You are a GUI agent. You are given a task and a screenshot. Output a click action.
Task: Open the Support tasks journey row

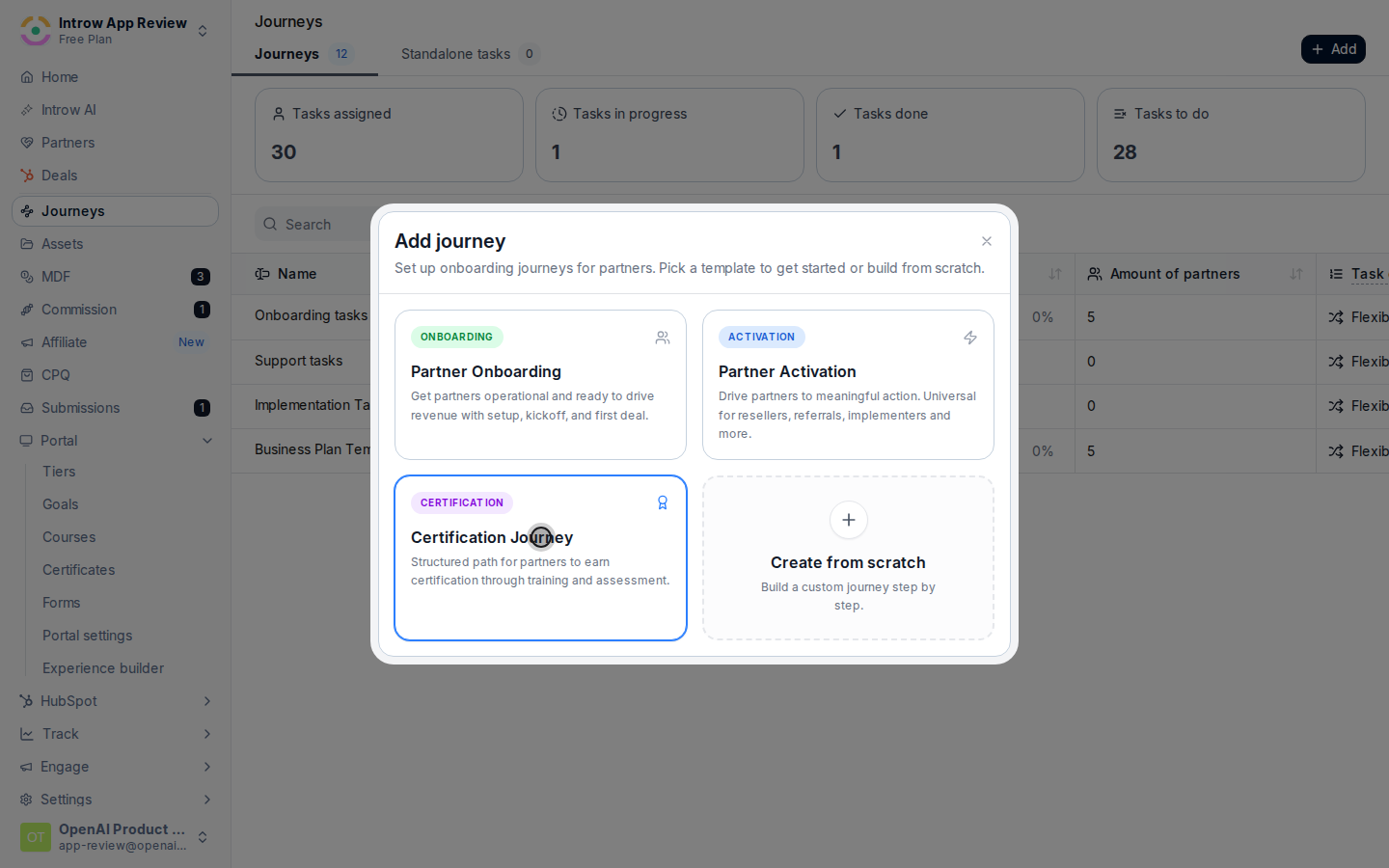click(x=298, y=361)
